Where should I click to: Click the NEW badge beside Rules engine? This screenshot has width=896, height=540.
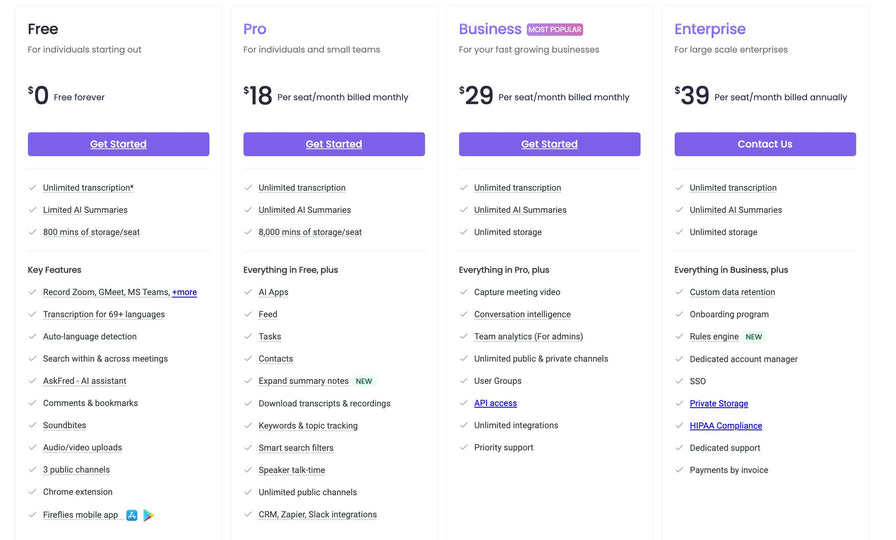coord(753,337)
